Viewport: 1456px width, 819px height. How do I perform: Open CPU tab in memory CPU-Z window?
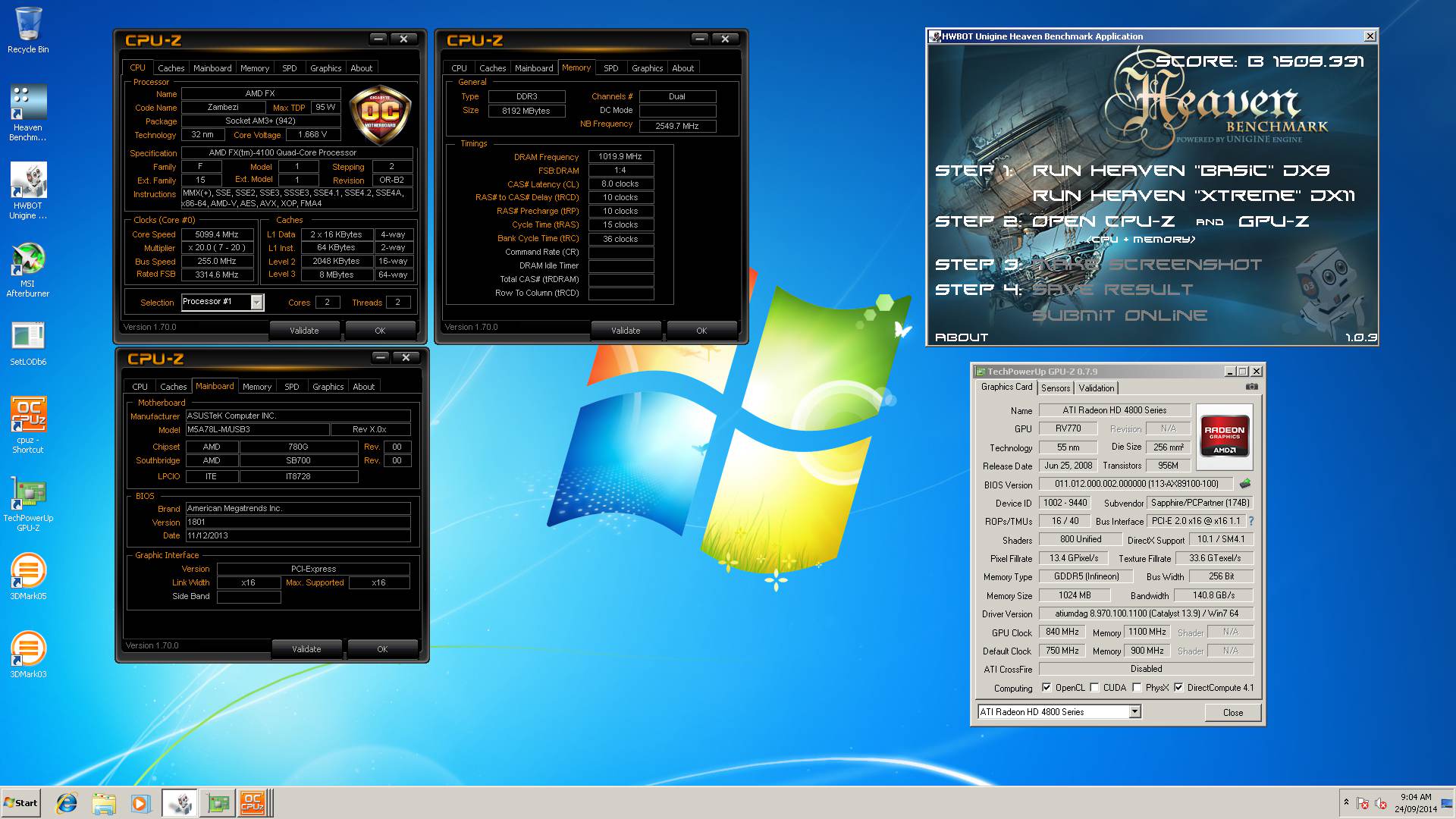tap(460, 68)
